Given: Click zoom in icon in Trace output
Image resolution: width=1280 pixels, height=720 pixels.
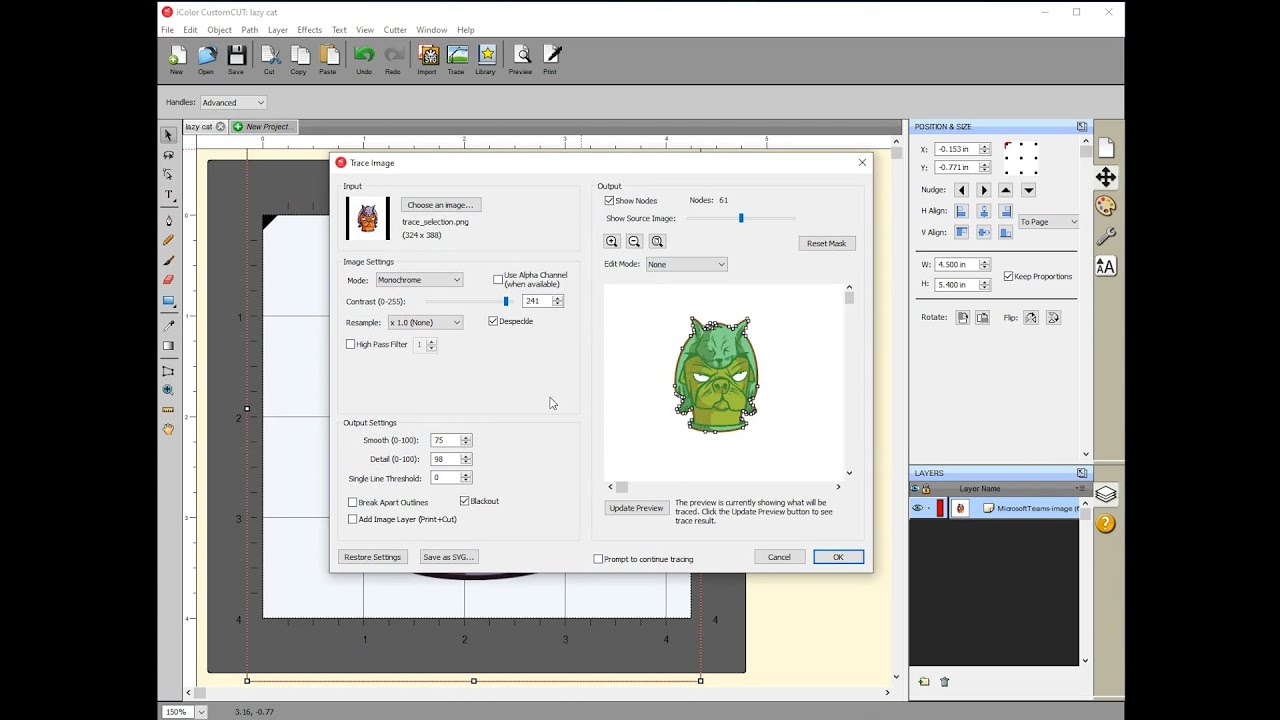Looking at the screenshot, I should pos(612,241).
